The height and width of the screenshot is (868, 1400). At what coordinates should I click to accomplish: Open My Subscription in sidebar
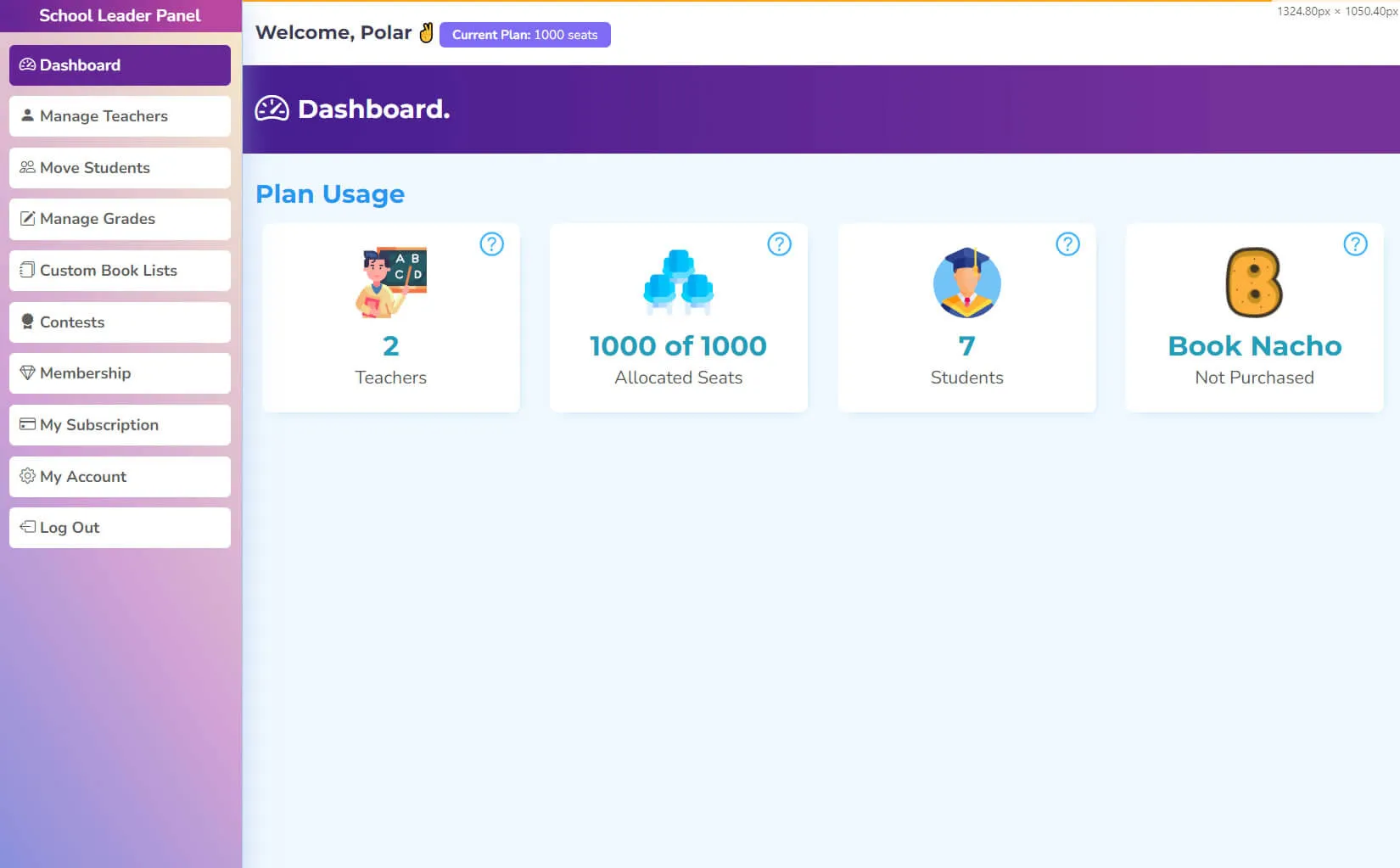click(120, 425)
